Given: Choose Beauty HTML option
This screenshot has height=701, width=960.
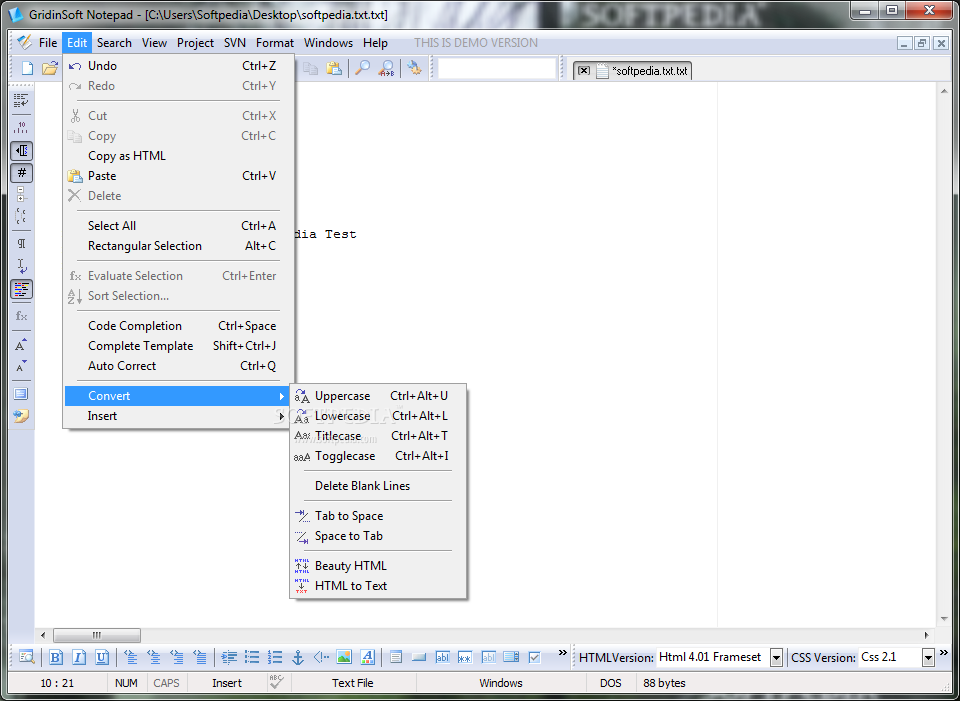Looking at the screenshot, I should click(x=378, y=566).
